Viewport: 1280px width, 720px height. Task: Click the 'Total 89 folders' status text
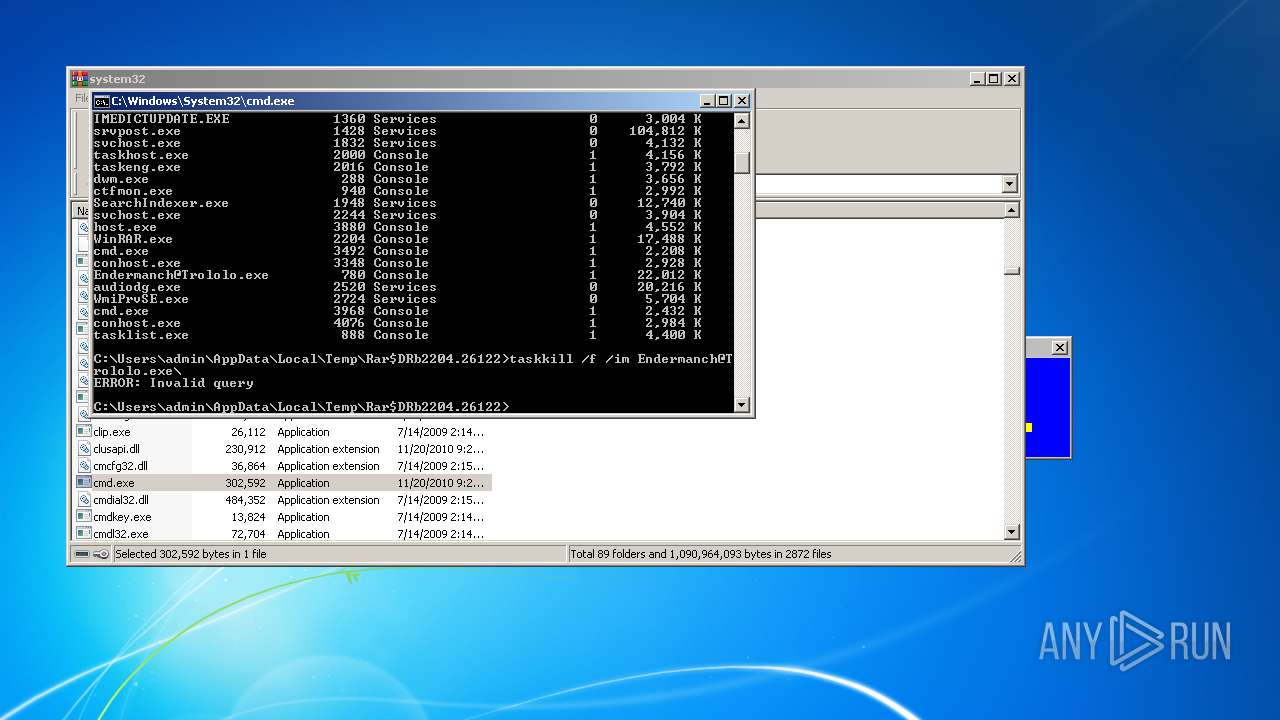click(701, 554)
